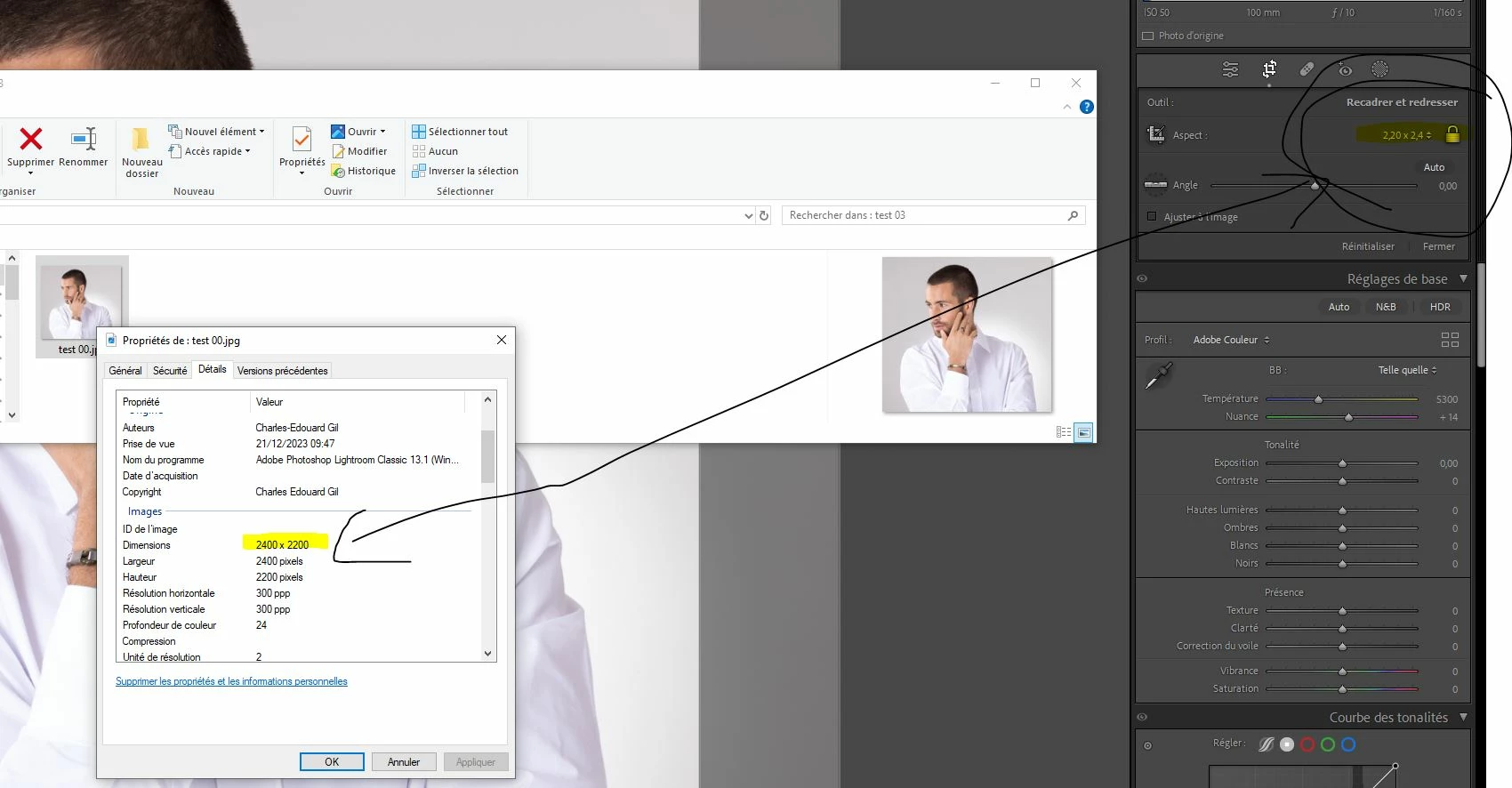Click the Angle straighten level tool icon

[x=1155, y=185]
